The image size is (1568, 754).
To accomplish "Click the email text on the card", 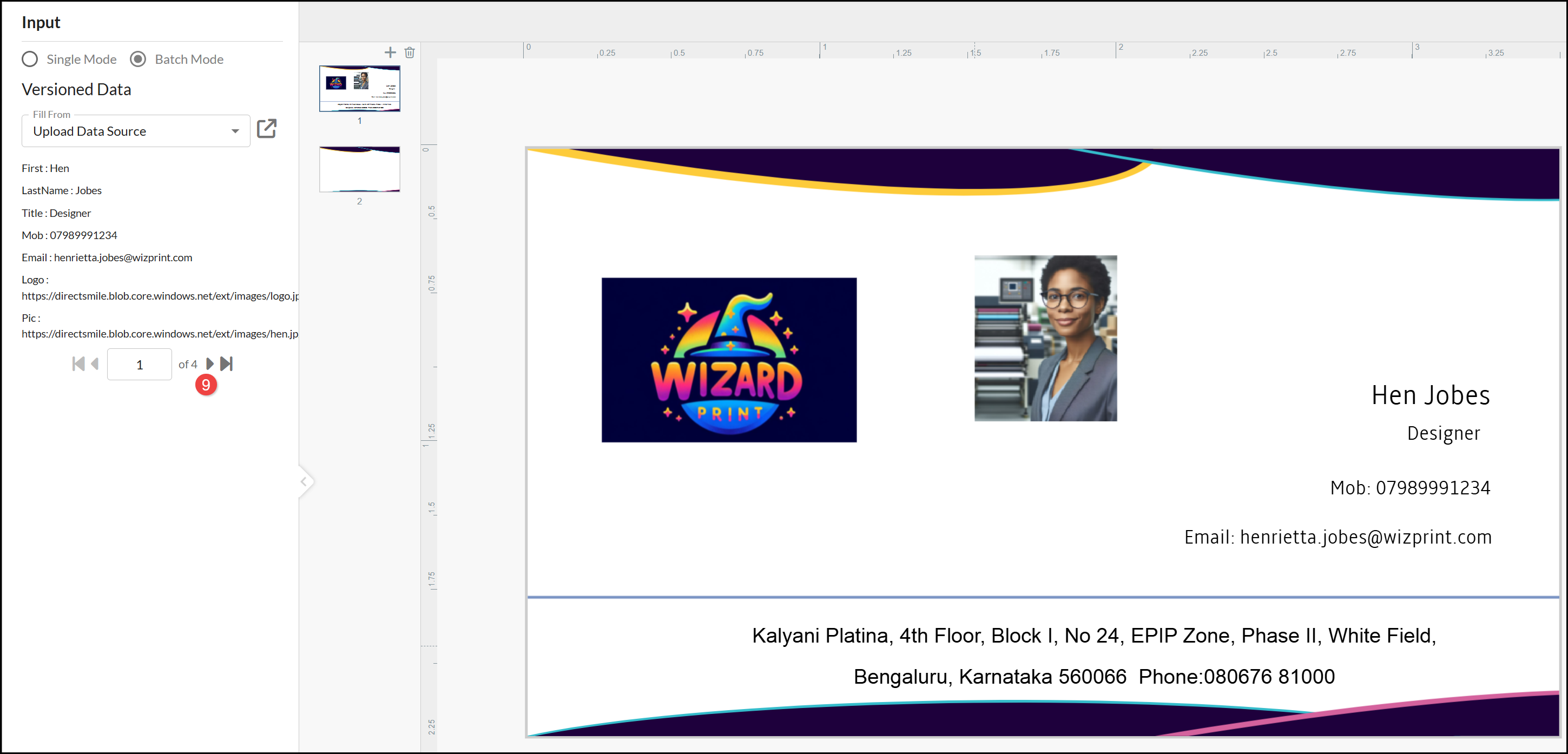I will coord(1338,537).
